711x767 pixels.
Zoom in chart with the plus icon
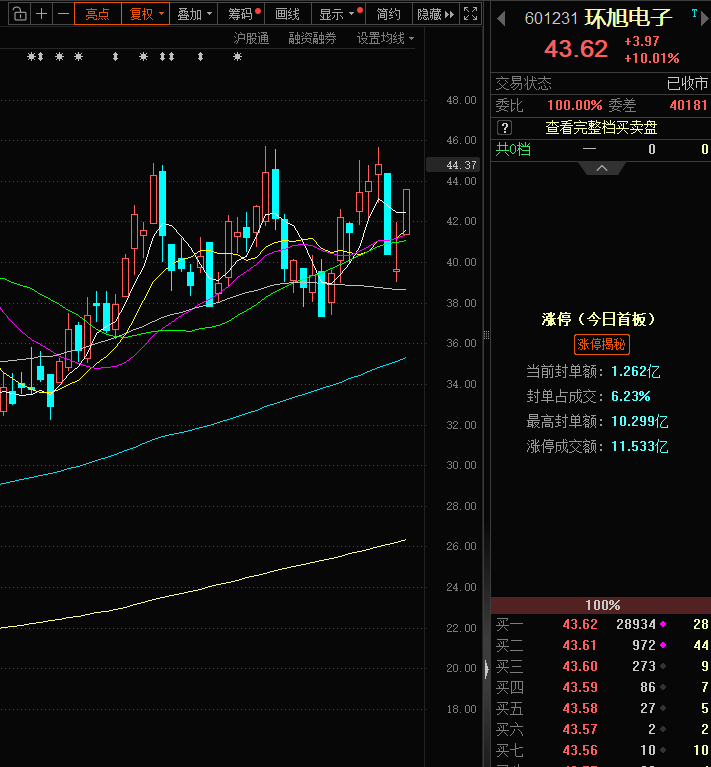tap(42, 14)
